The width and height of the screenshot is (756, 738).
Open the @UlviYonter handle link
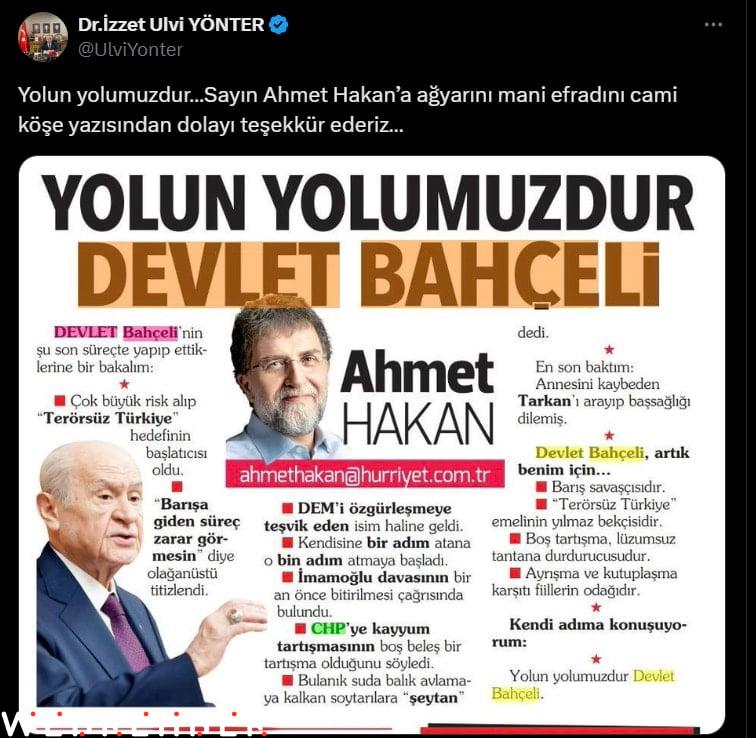(130, 50)
